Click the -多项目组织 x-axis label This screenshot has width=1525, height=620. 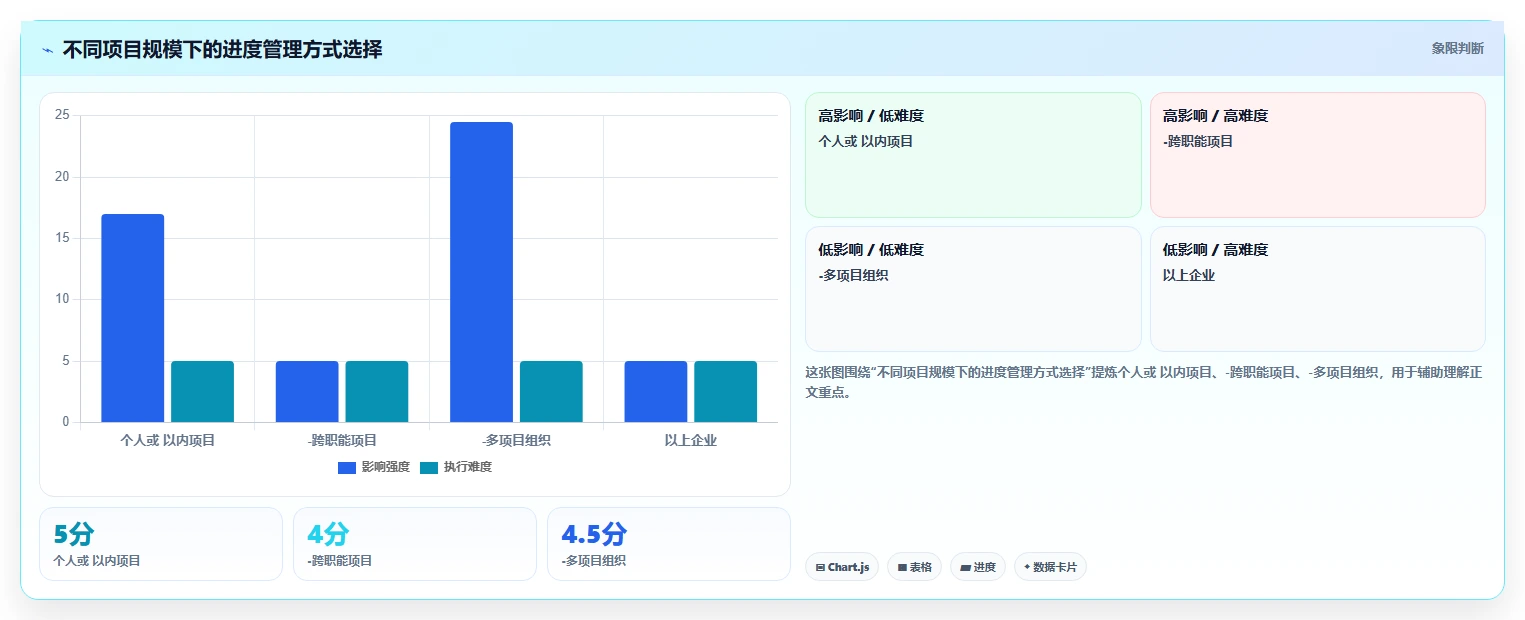tap(516, 440)
